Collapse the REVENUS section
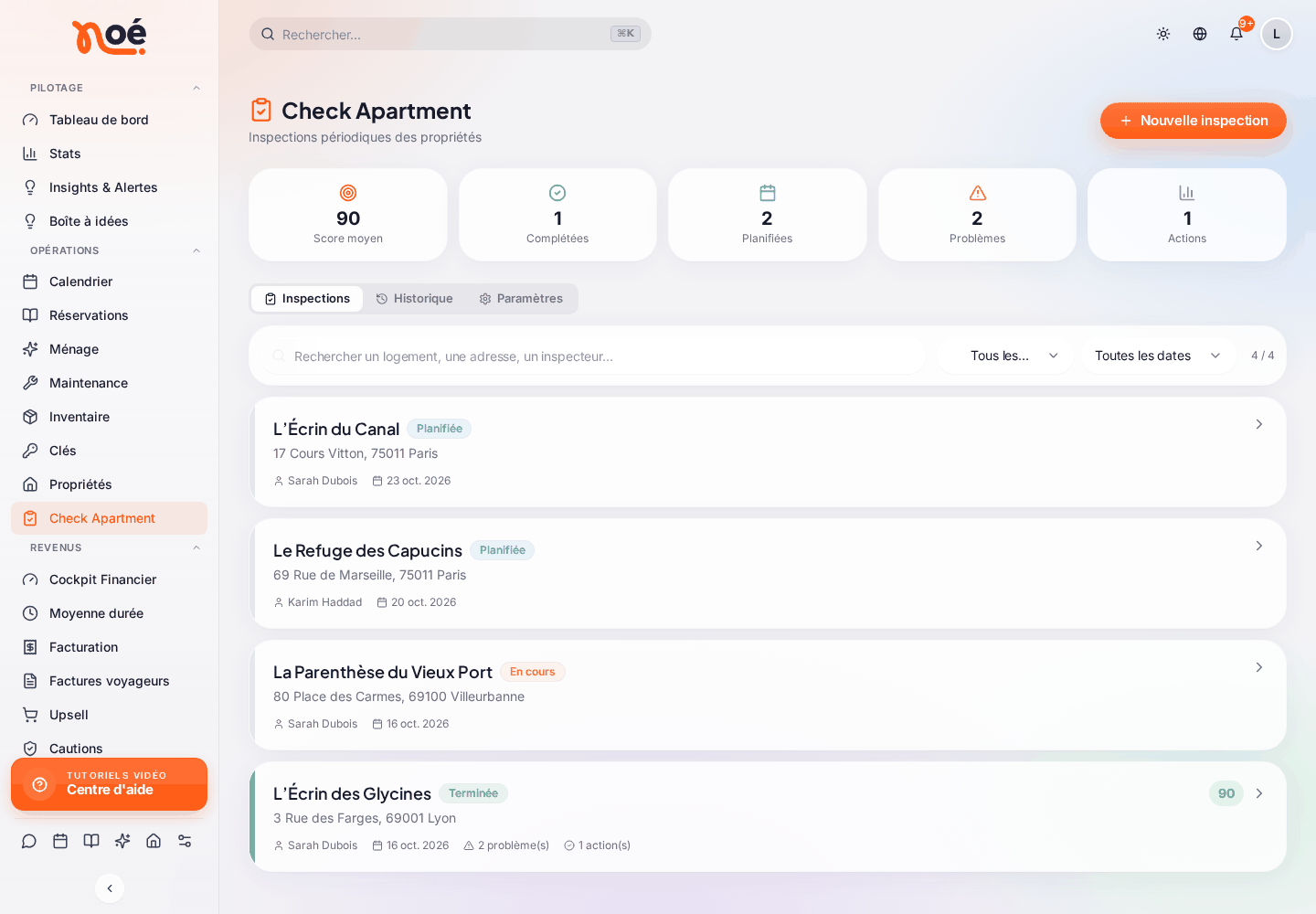The height and width of the screenshot is (914, 1316). 196,547
